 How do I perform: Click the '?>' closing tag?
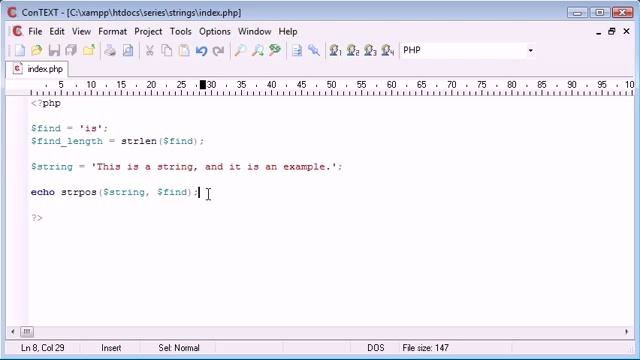(x=37, y=218)
